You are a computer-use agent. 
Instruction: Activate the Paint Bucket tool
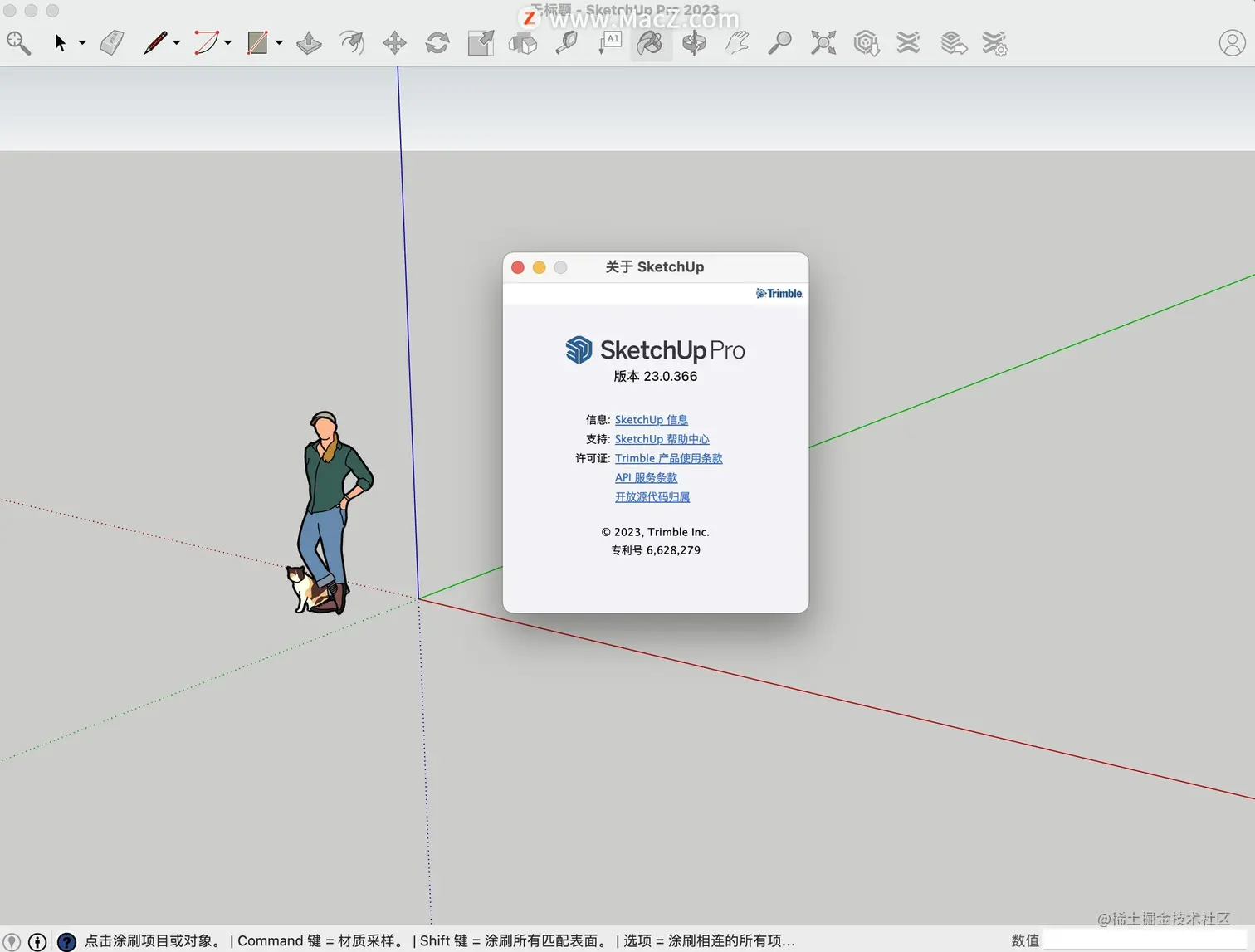click(650, 43)
